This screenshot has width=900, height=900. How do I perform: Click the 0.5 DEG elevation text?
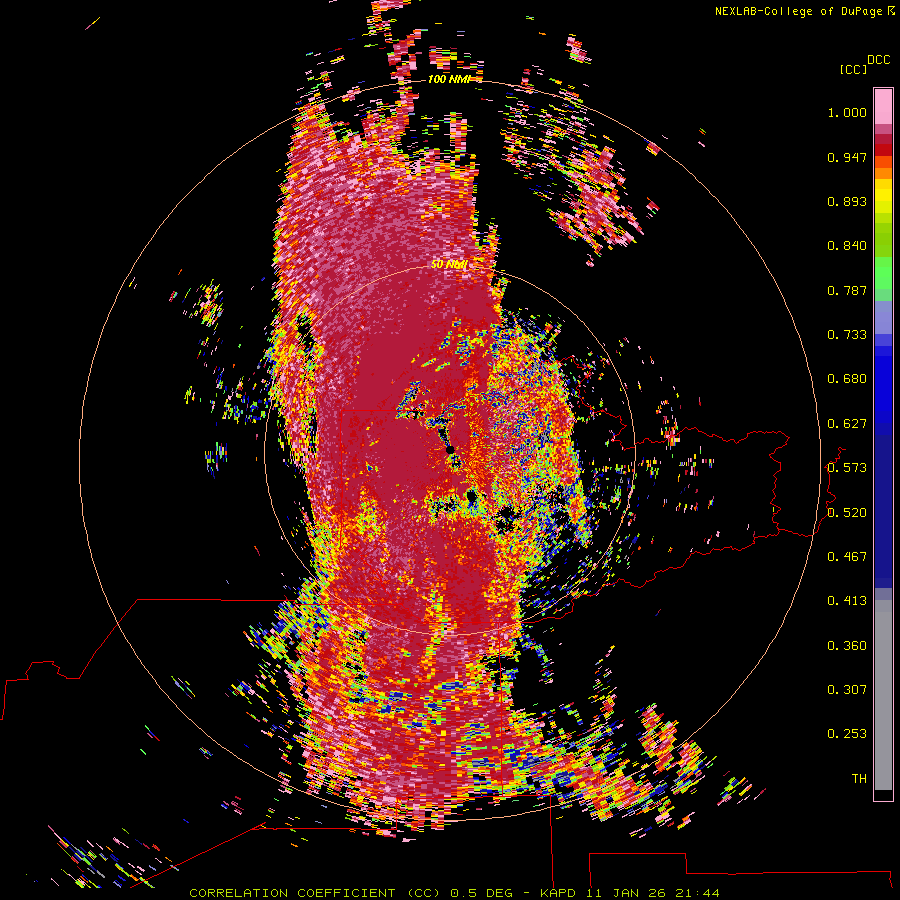[x=484, y=893]
